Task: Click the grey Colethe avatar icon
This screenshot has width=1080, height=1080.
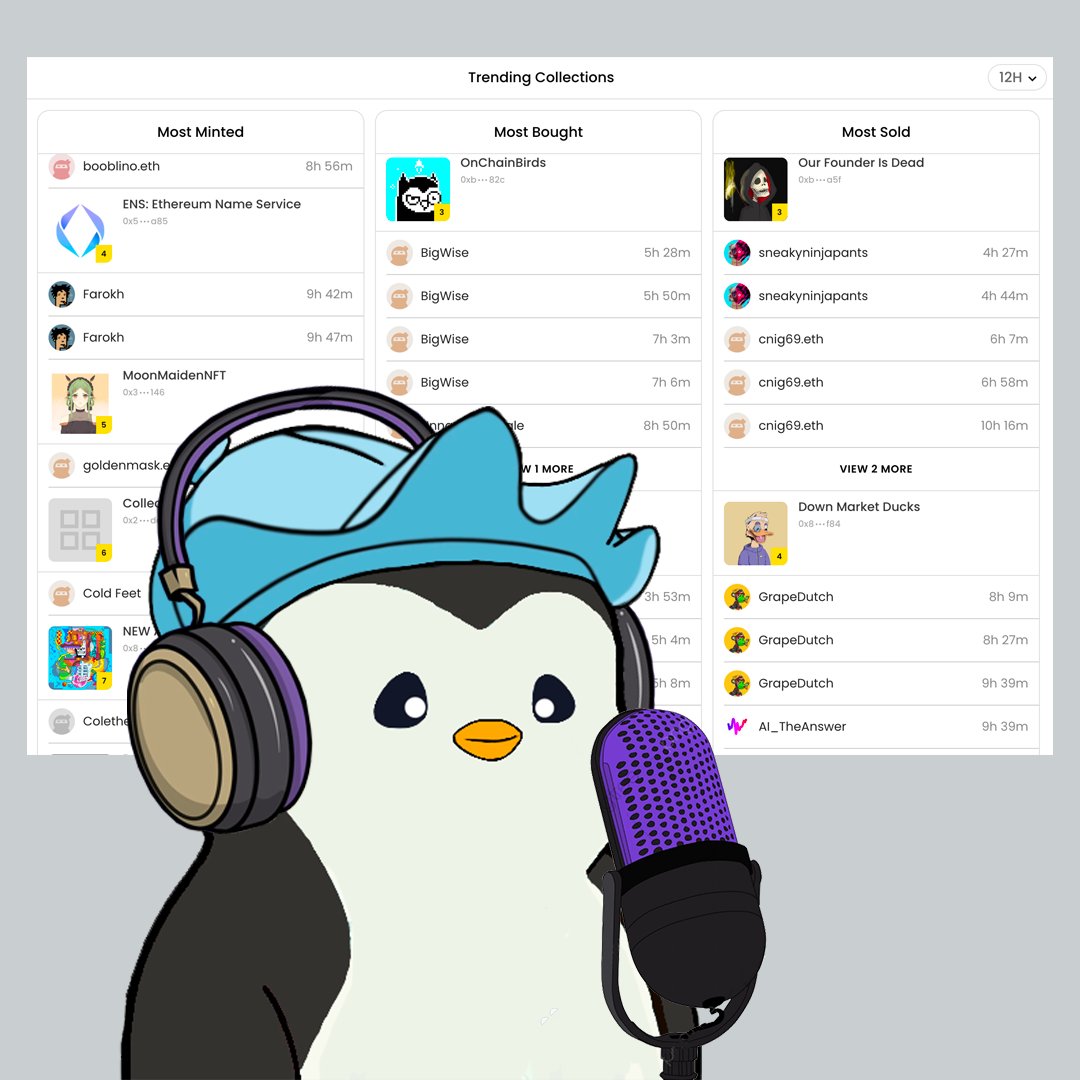Action: 61,721
